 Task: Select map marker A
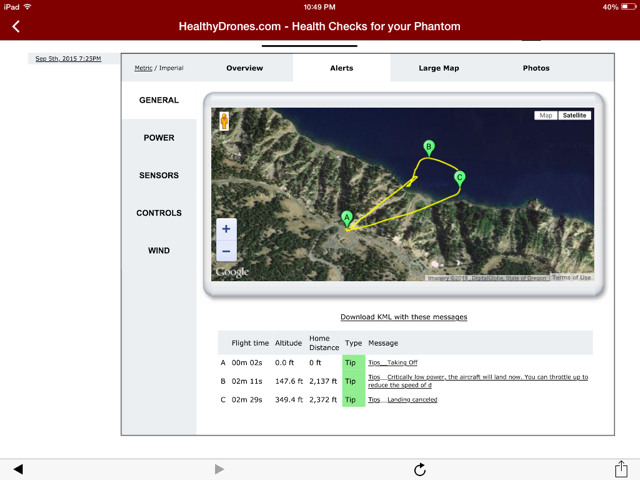[347, 218]
